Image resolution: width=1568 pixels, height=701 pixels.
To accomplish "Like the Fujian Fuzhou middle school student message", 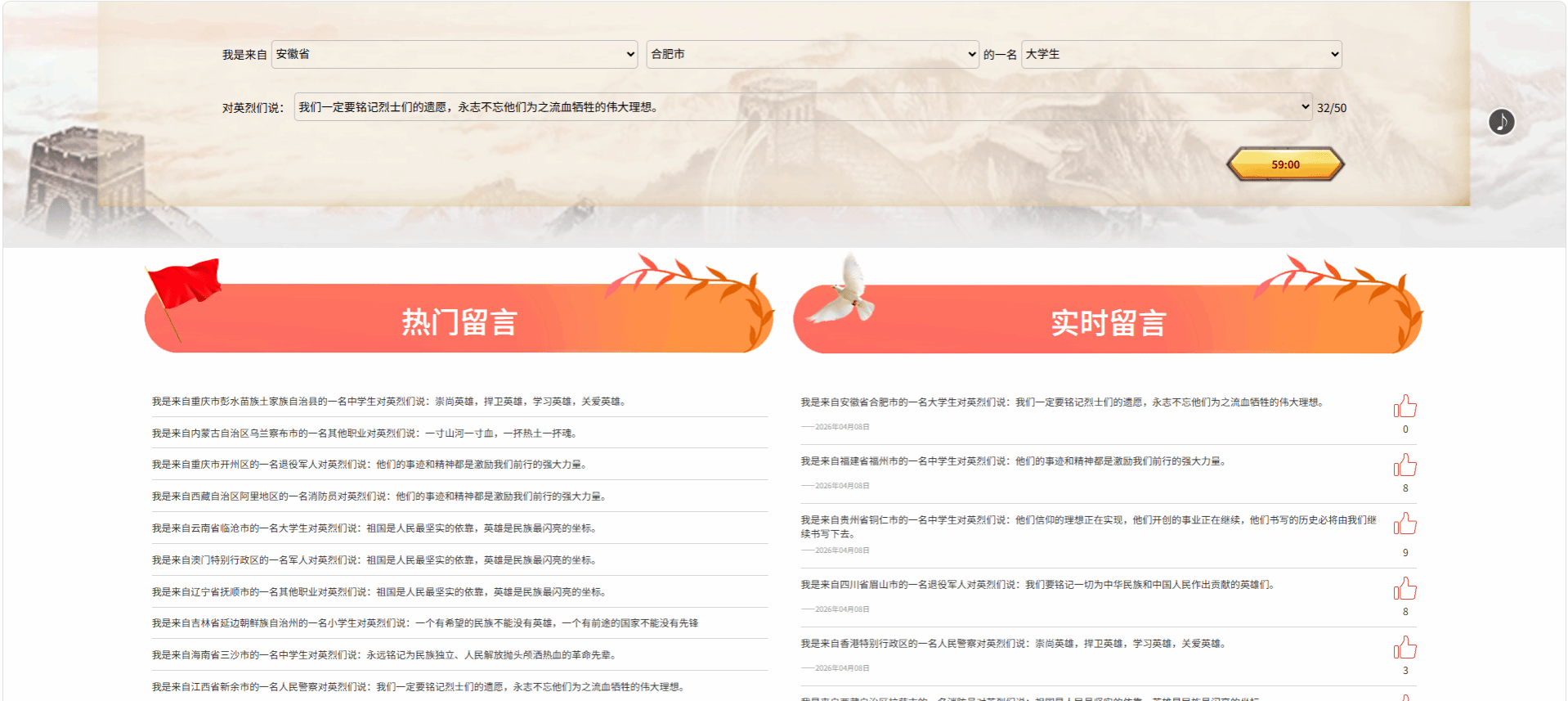I will (1404, 465).
